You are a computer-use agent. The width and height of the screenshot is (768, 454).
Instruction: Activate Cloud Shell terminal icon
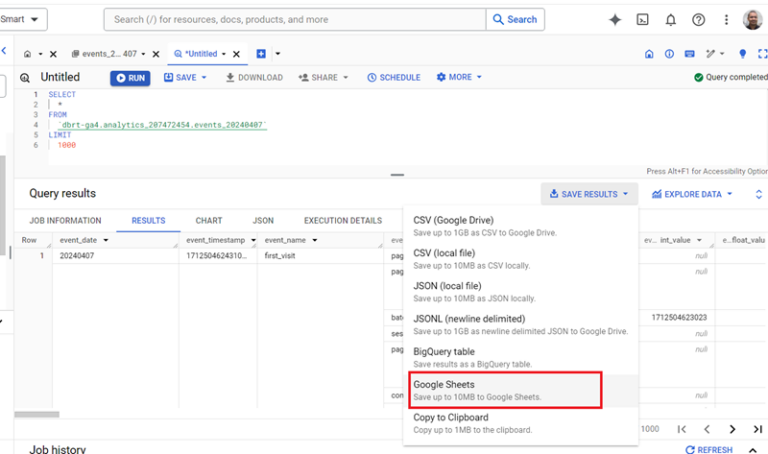(642, 20)
